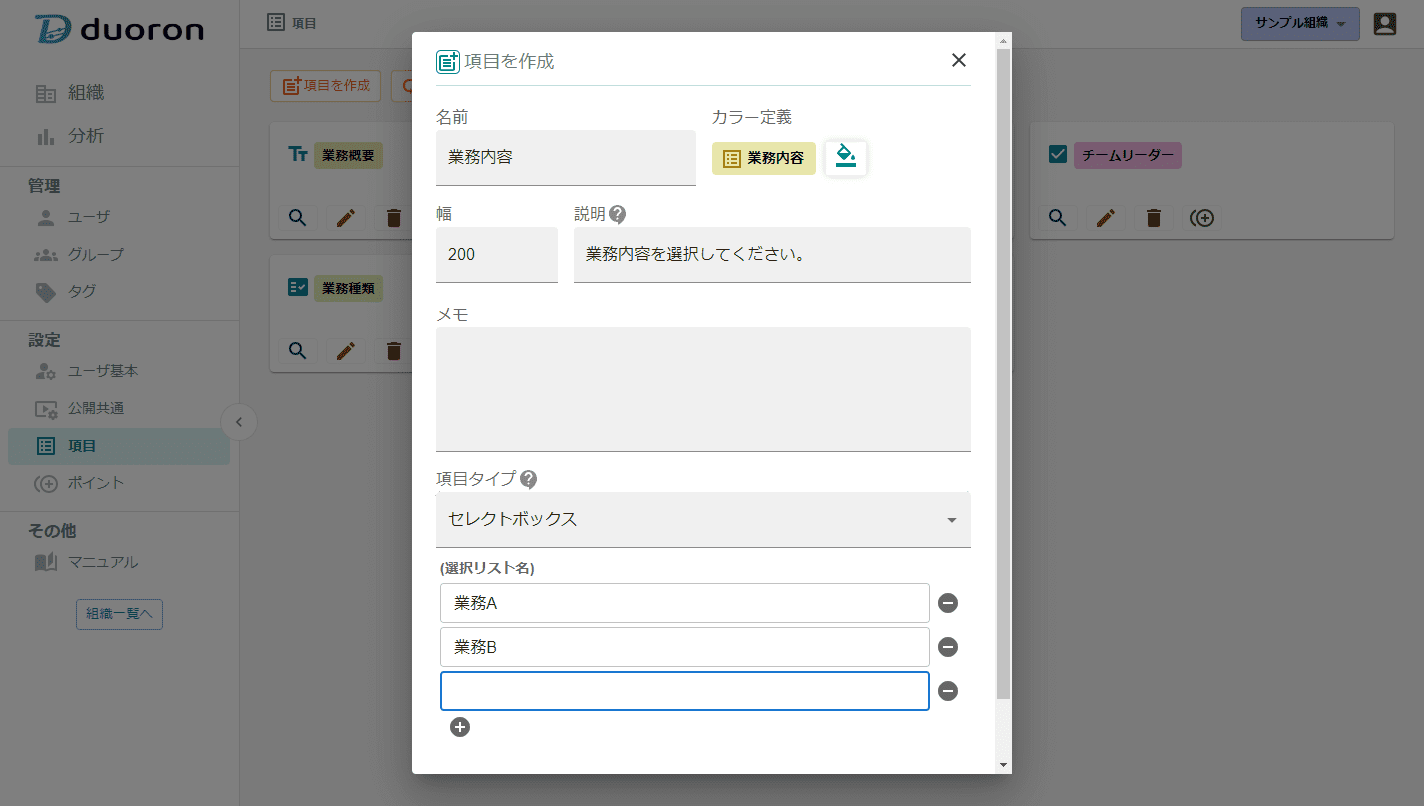Focus the empty third list entry field
This screenshot has height=806, width=1424.
[685, 691]
